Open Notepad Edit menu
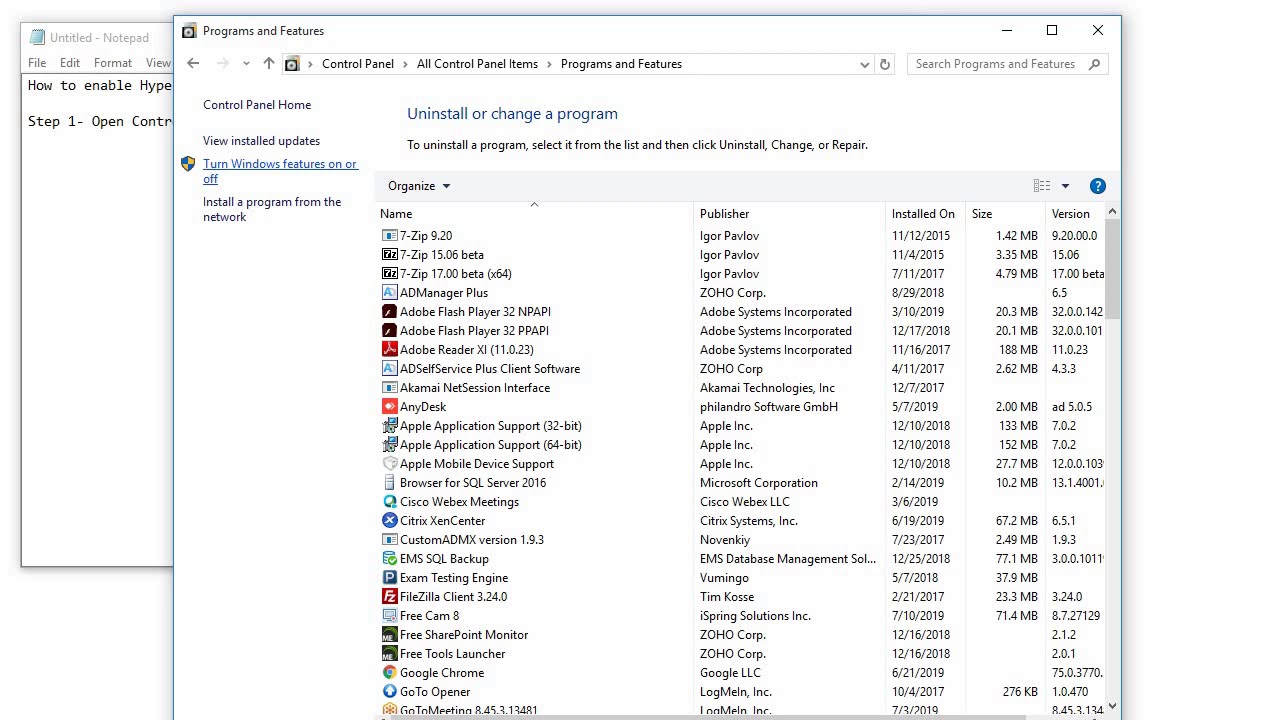This screenshot has width=1280, height=720. [x=70, y=63]
